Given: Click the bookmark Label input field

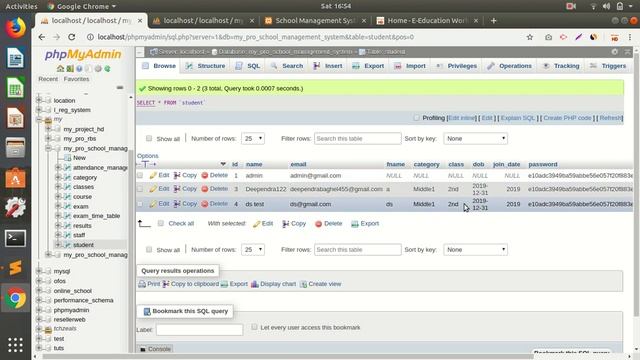Looking at the screenshot, I should (x=200, y=330).
